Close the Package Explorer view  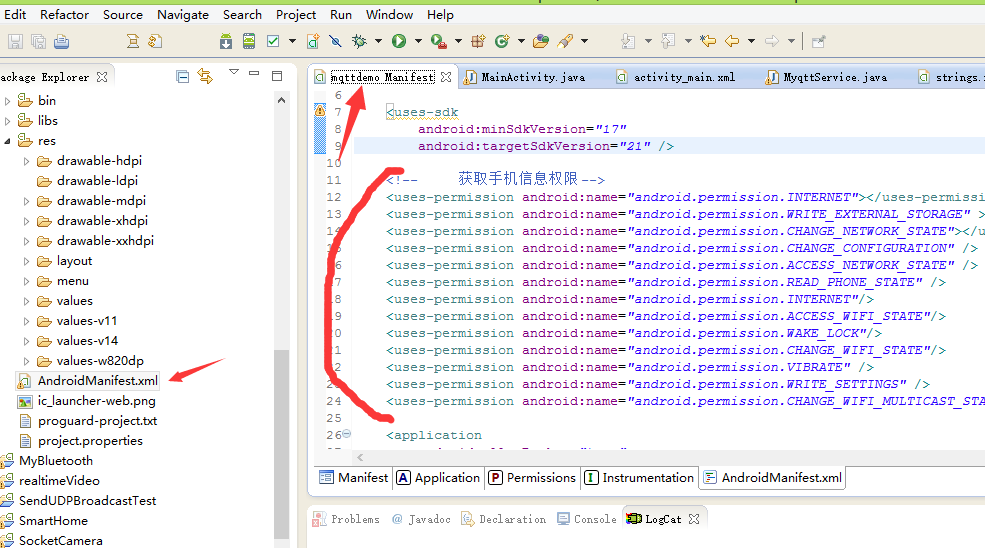click(x=102, y=77)
